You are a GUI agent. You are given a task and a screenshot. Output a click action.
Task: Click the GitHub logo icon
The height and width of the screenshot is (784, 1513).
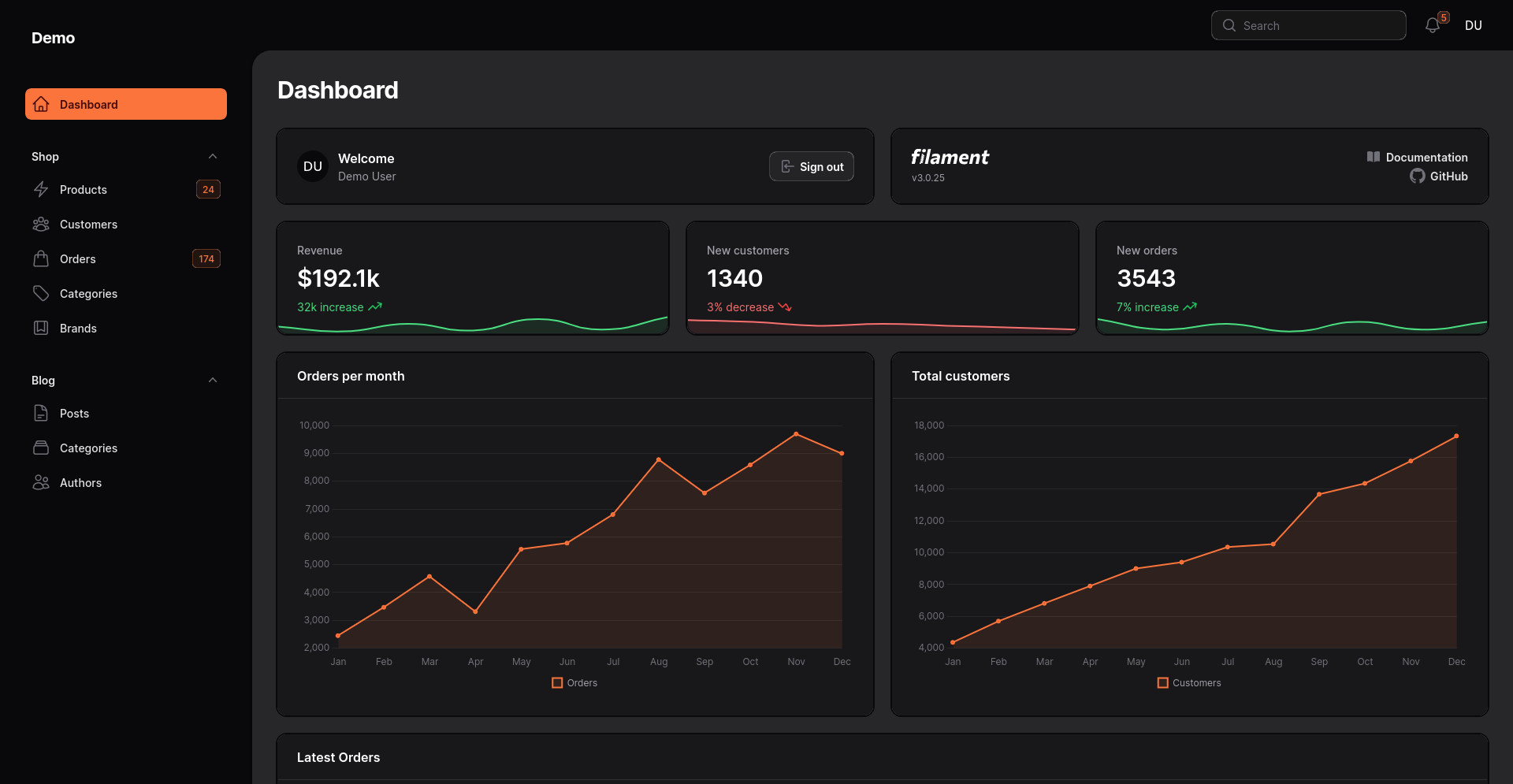[1417, 176]
